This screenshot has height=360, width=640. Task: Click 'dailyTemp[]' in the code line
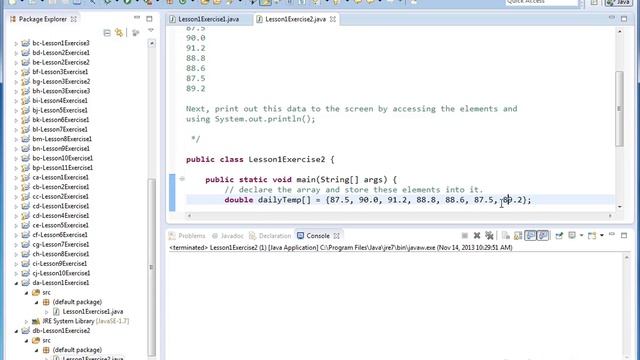[284, 200]
